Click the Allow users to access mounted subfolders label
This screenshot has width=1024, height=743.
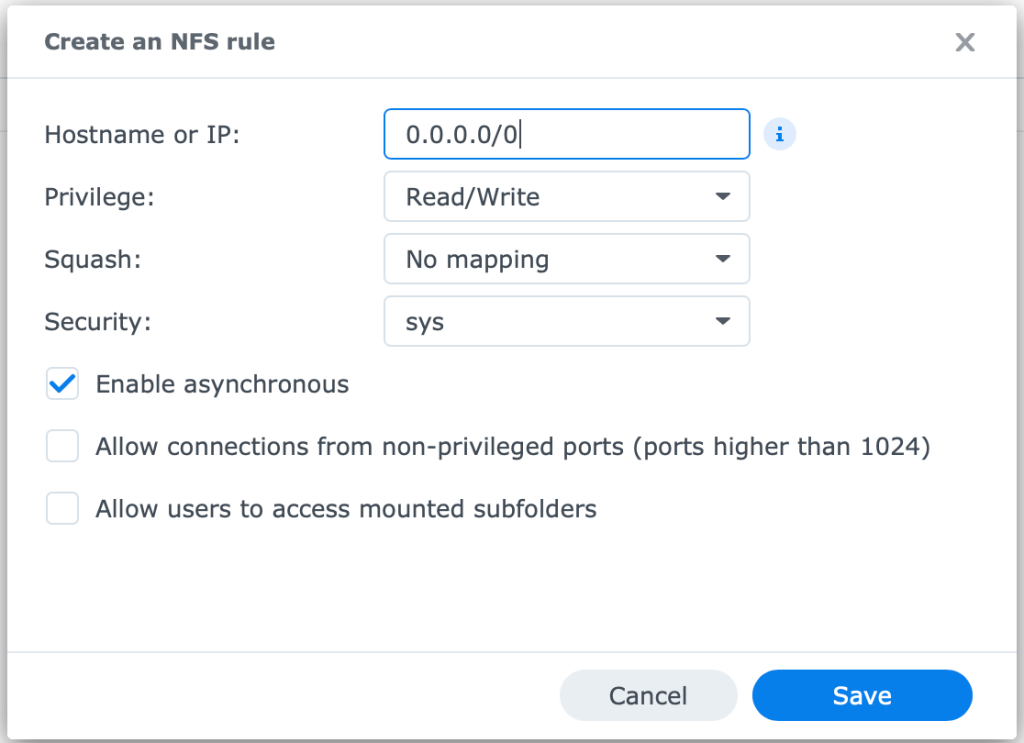pos(346,509)
